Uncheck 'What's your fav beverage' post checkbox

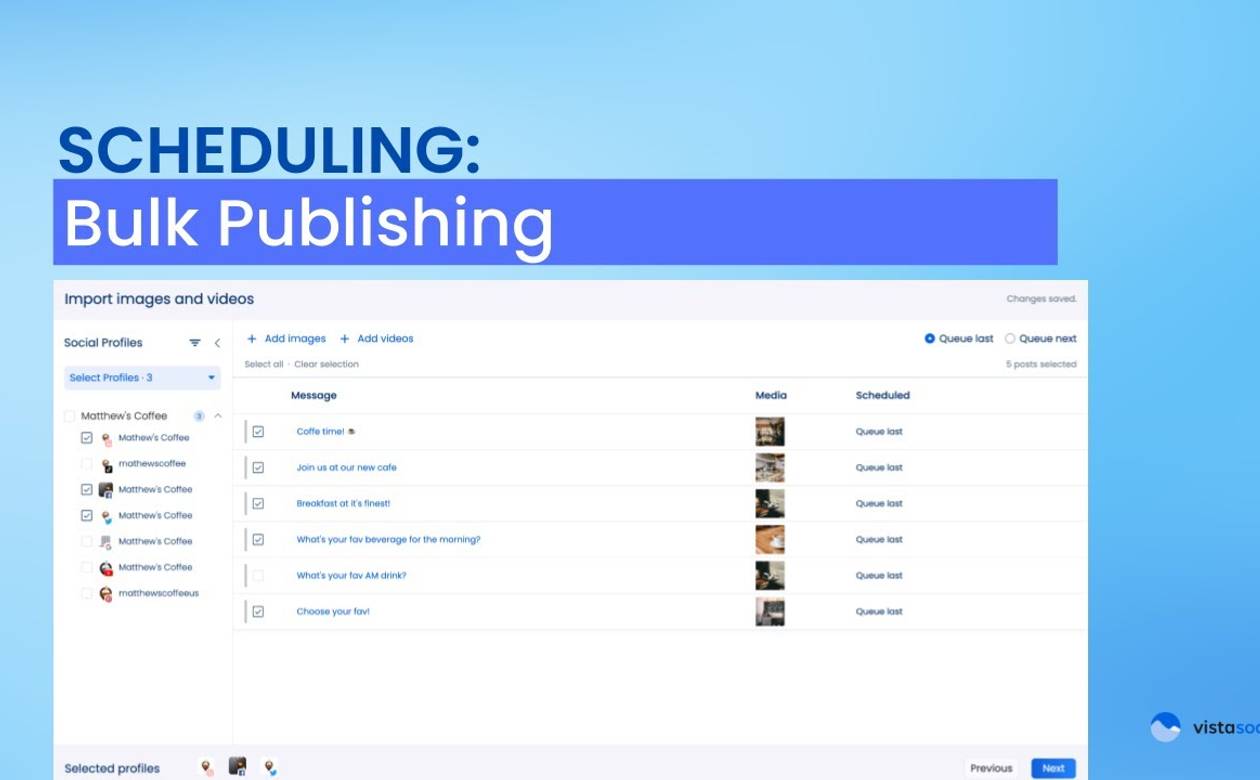(258, 540)
